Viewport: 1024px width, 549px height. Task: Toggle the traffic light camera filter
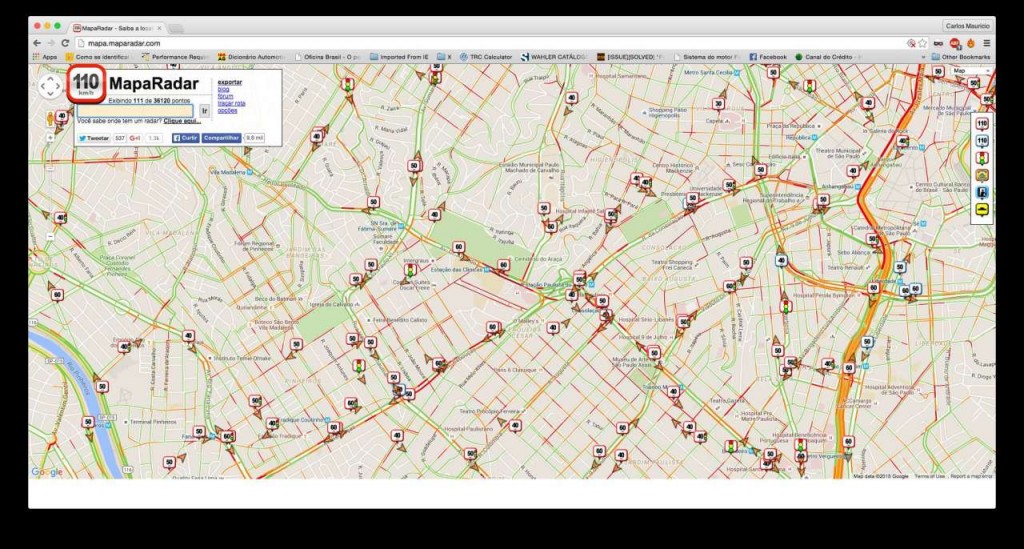(982, 158)
